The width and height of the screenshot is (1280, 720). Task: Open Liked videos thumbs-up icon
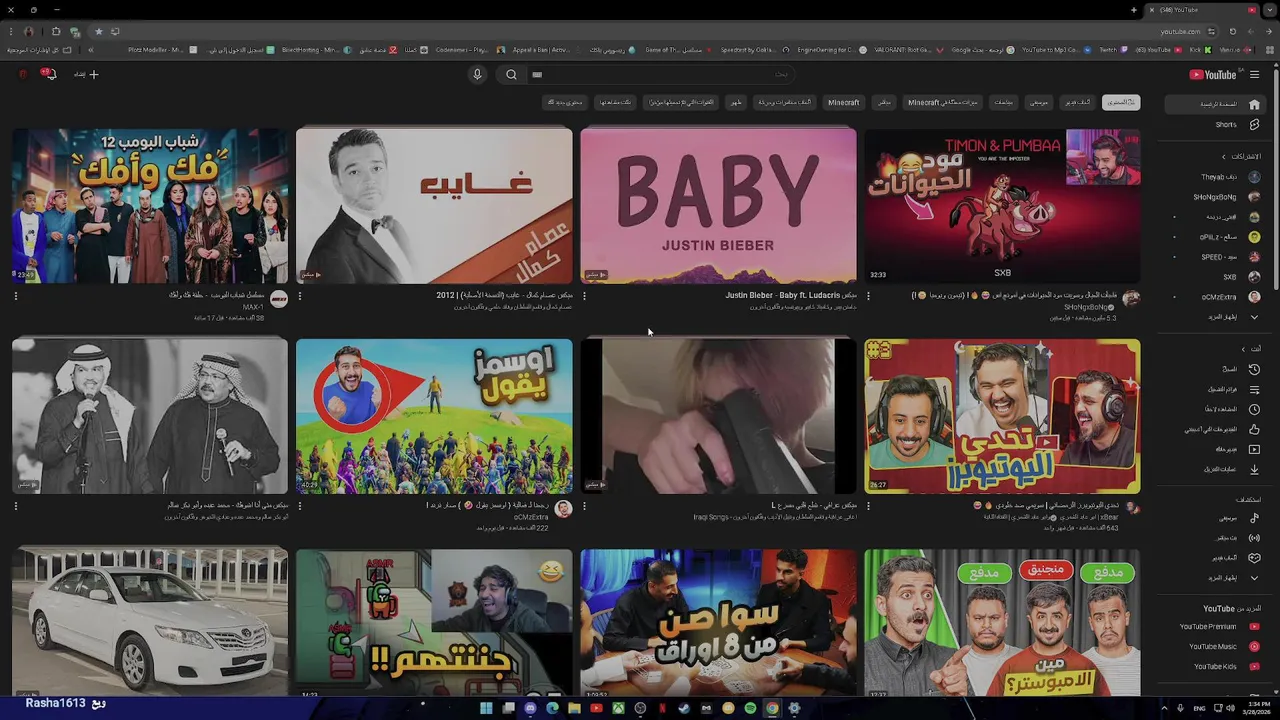pyautogui.click(x=1254, y=429)
